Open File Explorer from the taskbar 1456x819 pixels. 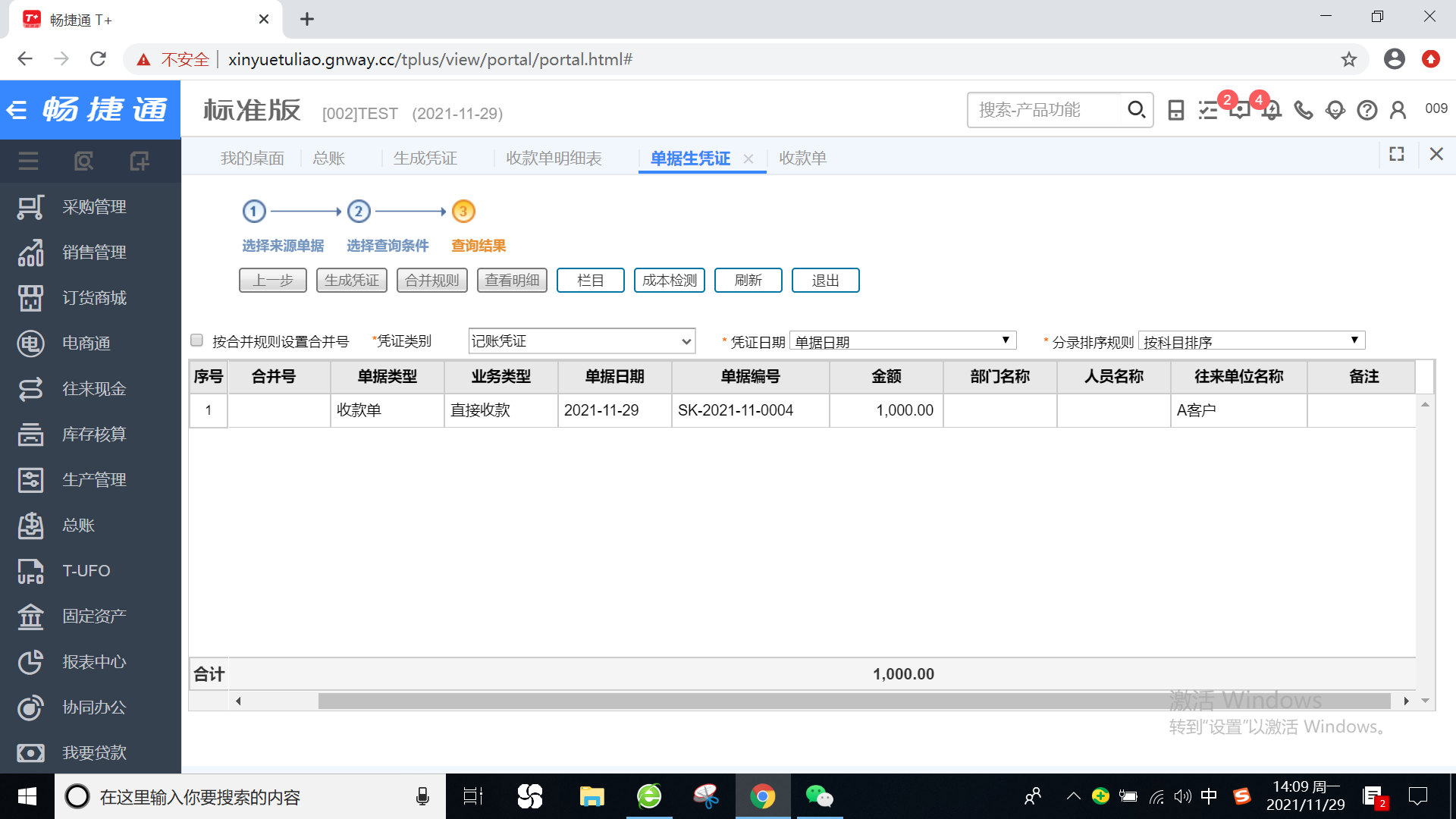[591, 796]
